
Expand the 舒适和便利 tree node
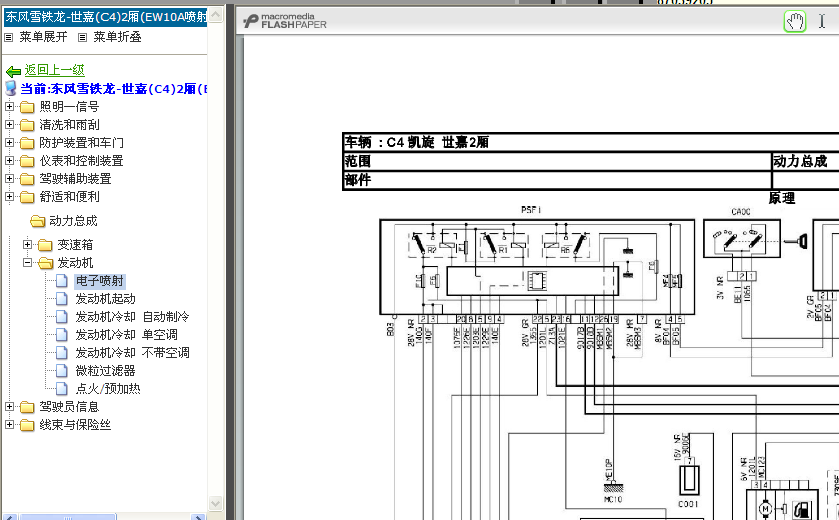9,196
